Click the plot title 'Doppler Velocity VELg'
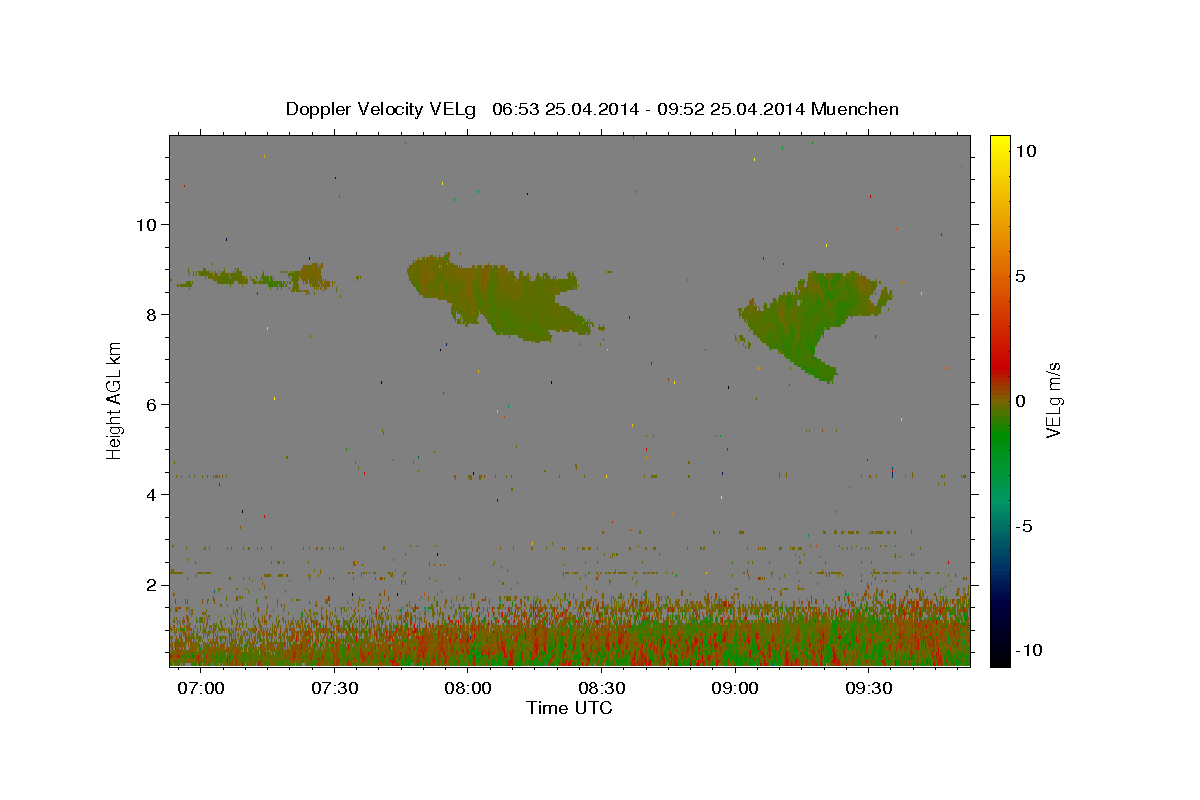The width and height of the screenshot is (1200, 800). [x=381, y=110]
